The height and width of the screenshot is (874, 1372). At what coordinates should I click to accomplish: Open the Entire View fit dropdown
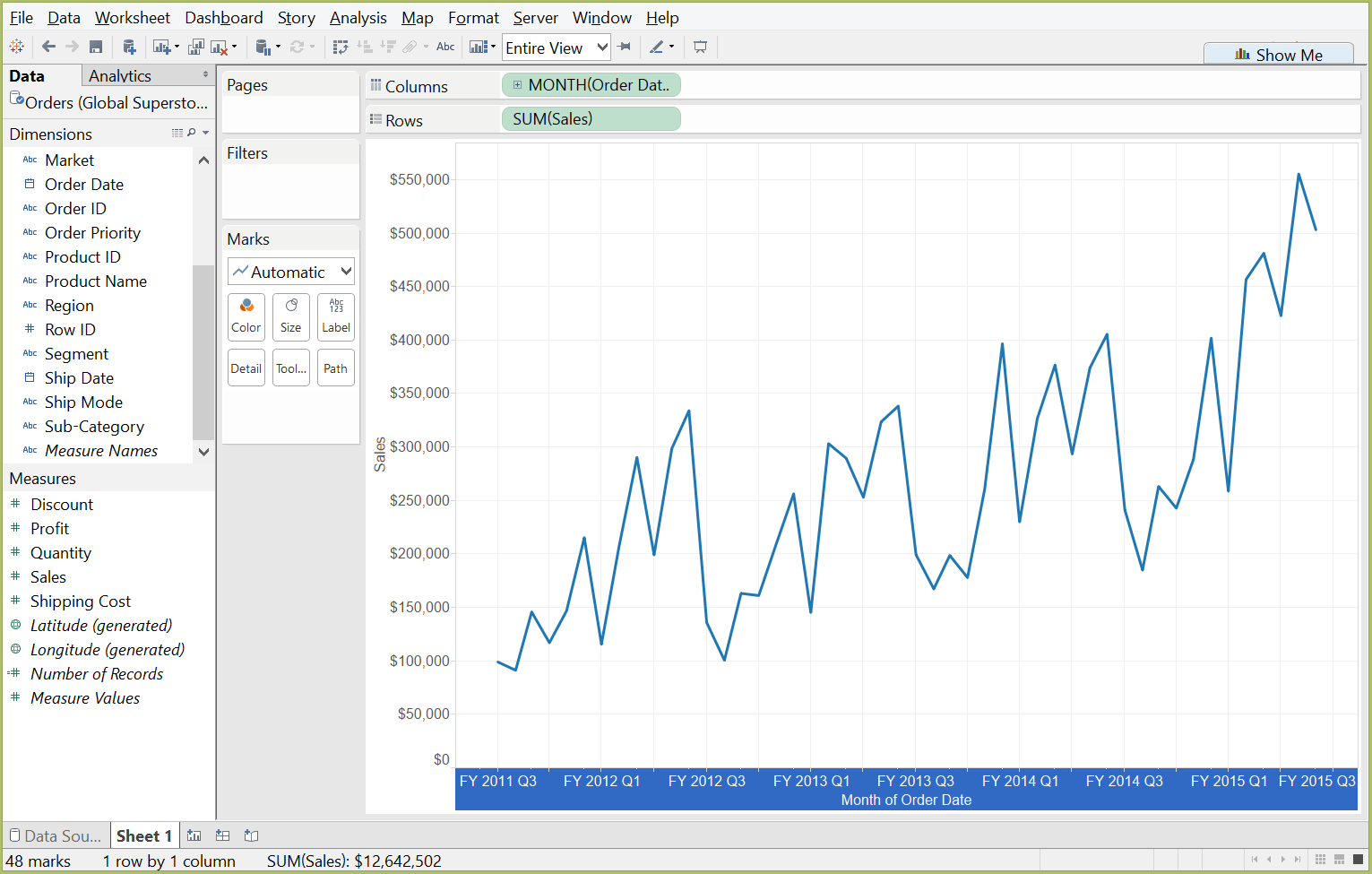(556, 47)
